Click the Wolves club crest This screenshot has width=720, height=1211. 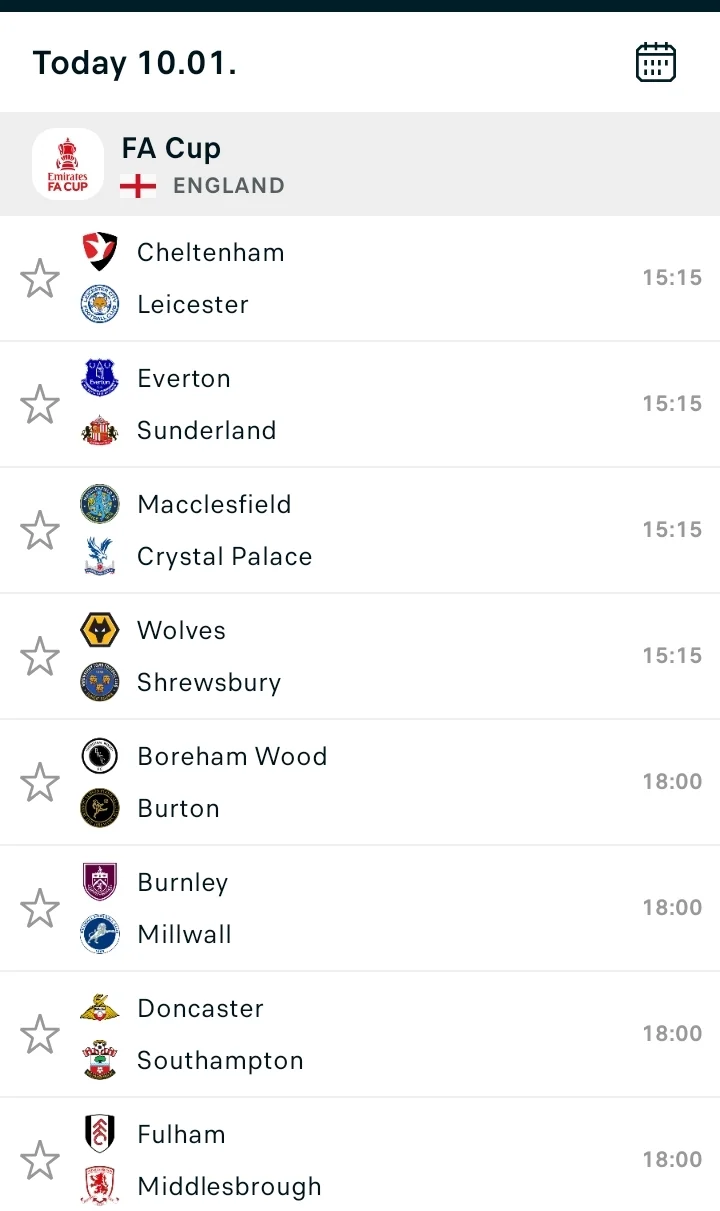(100, 630)
